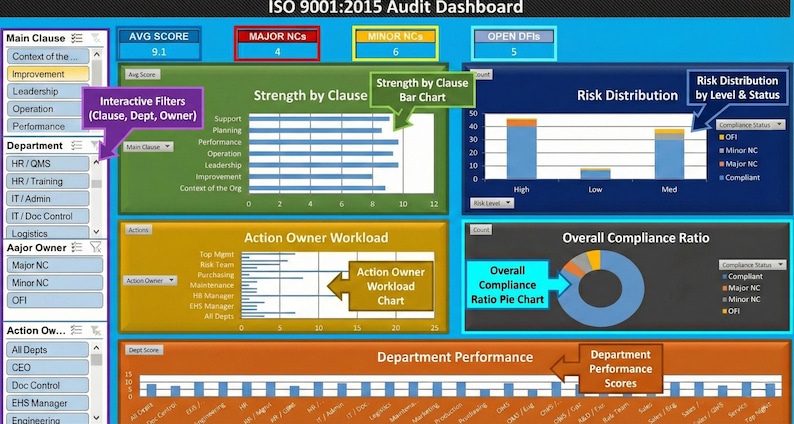Filter by HR / Training department
794x424 pixels.
(x=48, y=181)
